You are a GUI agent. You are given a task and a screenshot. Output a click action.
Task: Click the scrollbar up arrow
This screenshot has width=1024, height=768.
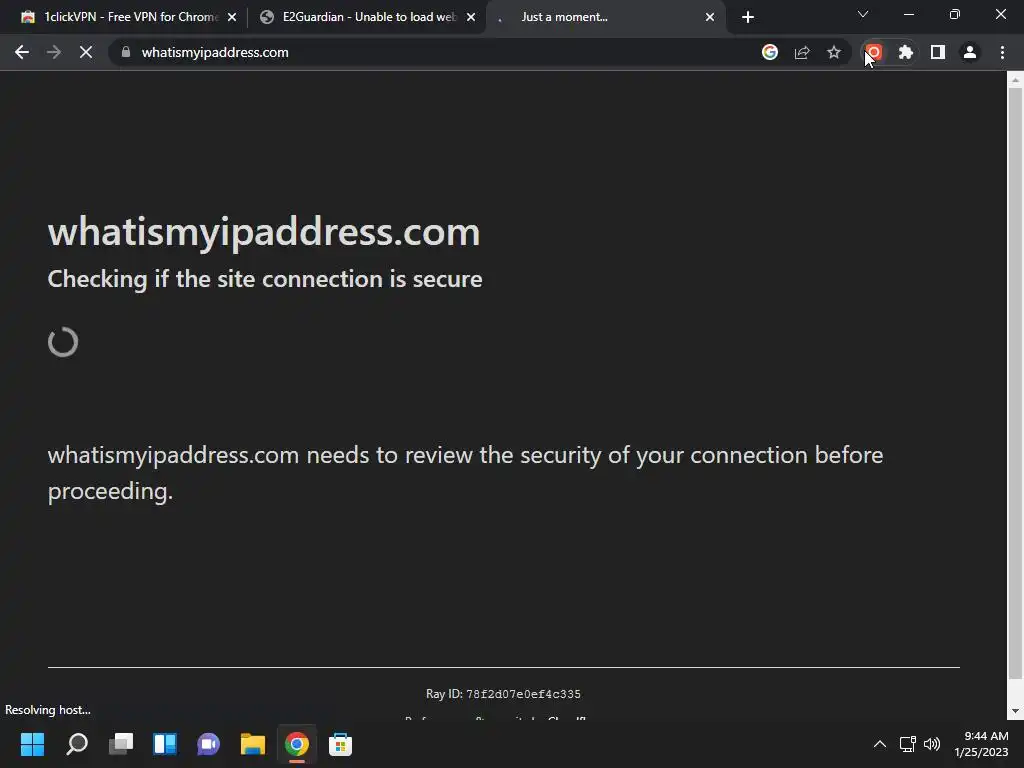[1015, 80]
